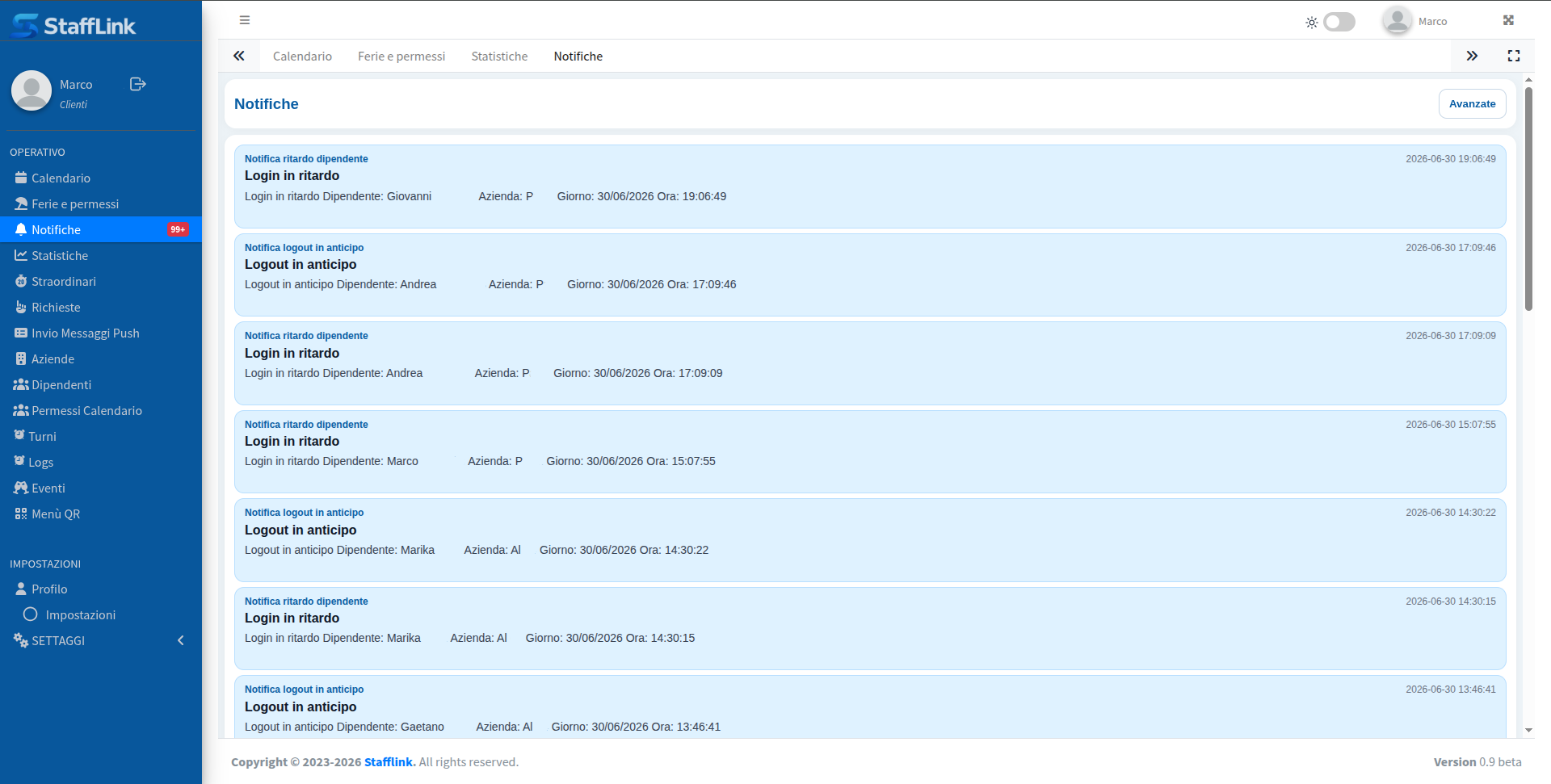Click person icon beside Profilo
The height and width of the screenshot is (784, 1551).
pos(21,589)
